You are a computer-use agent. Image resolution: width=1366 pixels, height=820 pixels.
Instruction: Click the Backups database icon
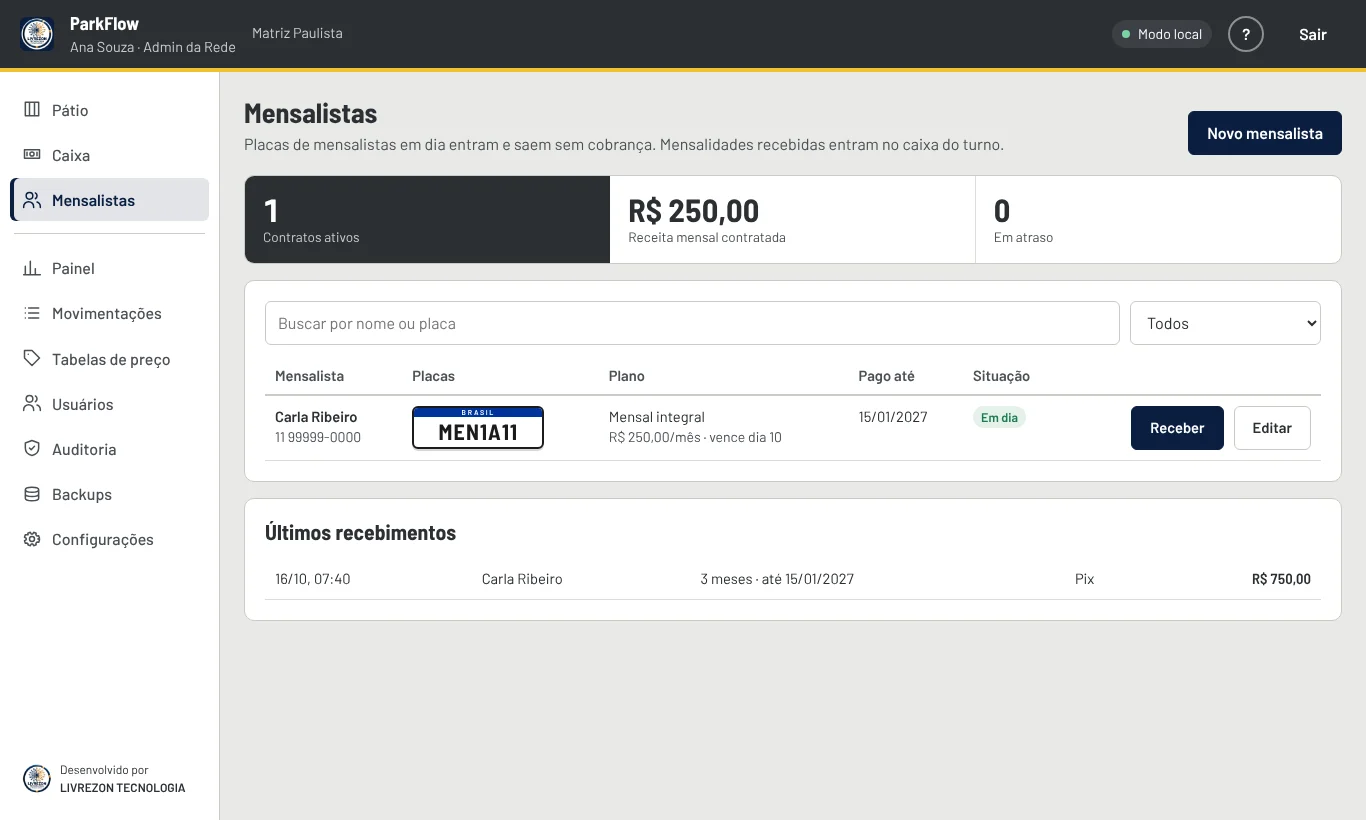[x=32, y=494]
